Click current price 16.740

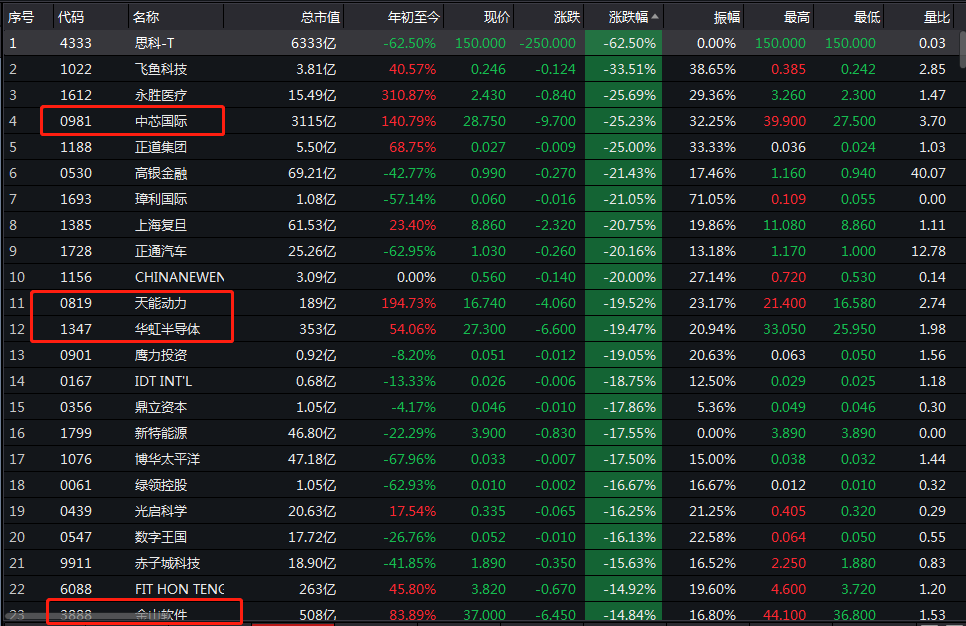pyautogui.click(x=484, y=303)
